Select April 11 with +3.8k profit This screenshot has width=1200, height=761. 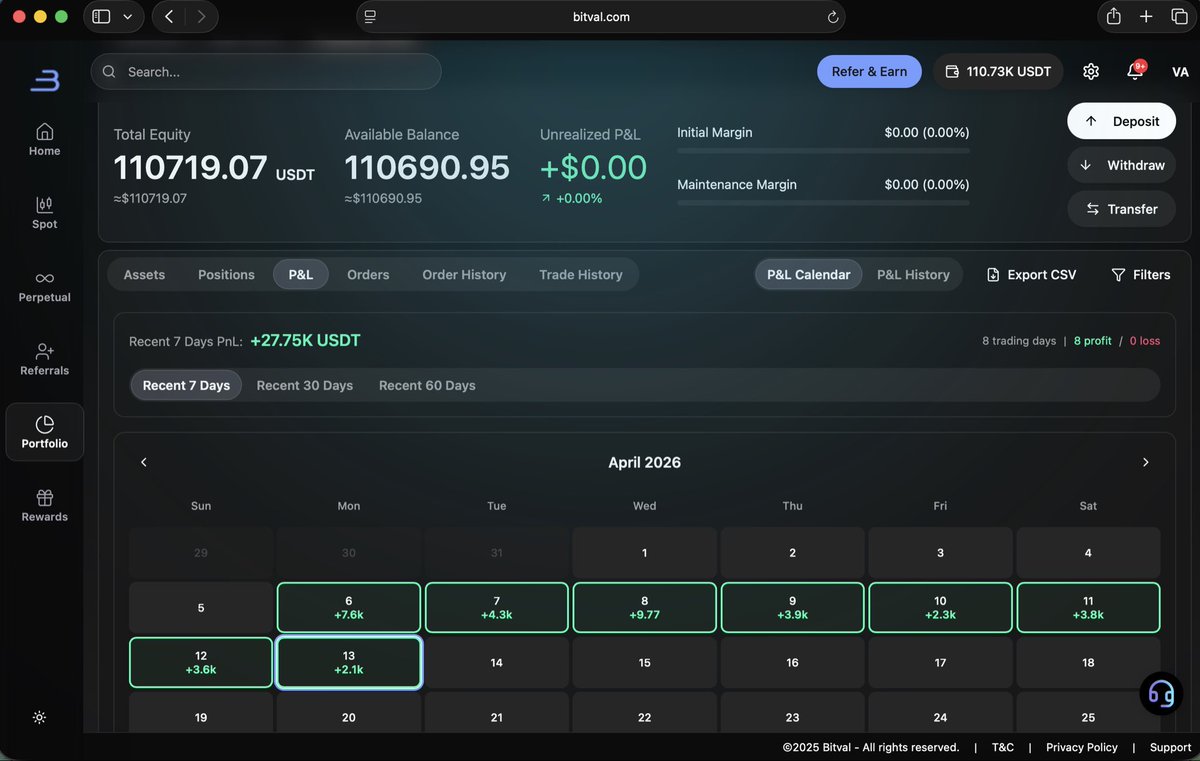click(x=1088, y=608)
